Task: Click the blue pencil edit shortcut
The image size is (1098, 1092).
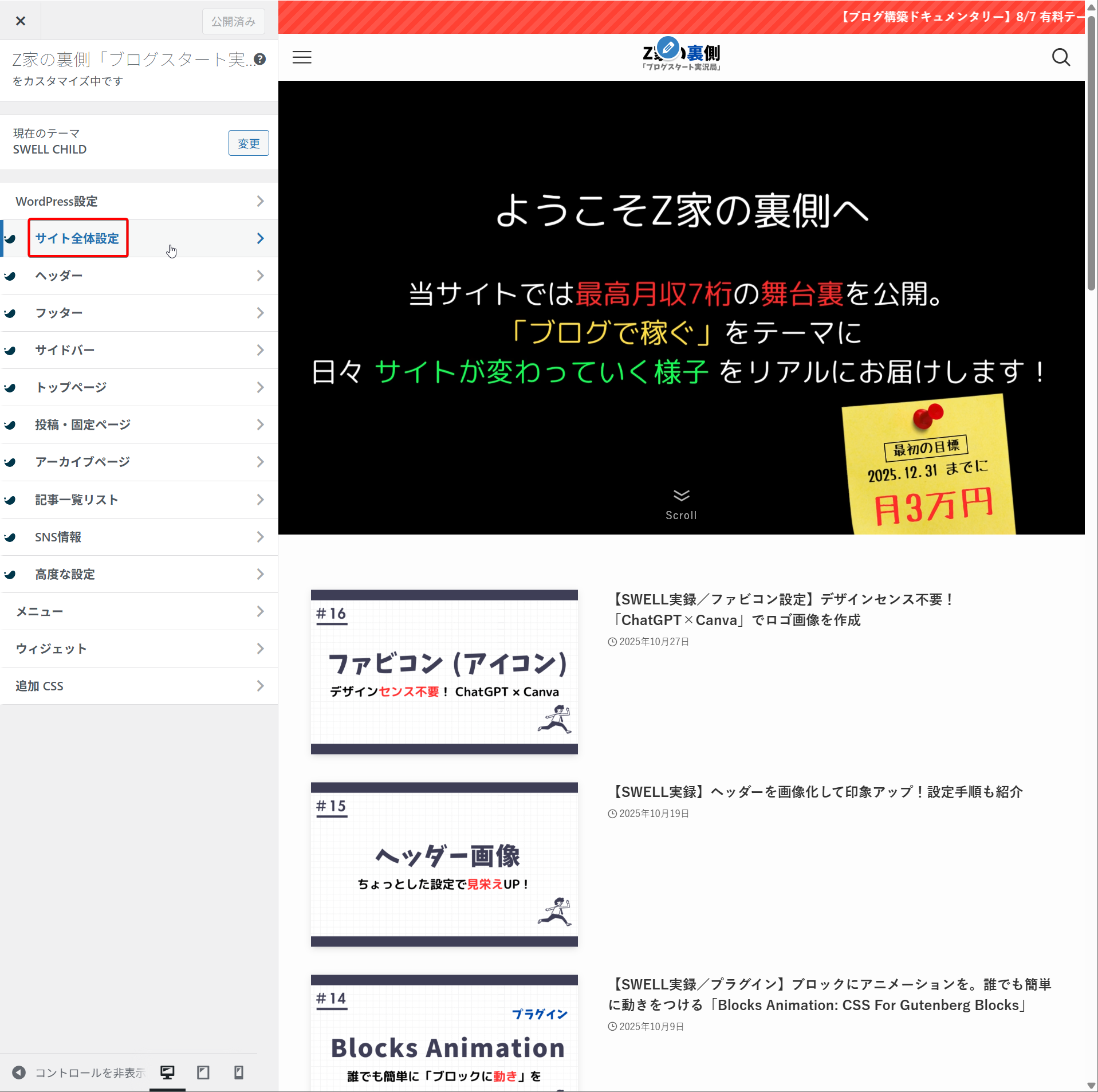Action: point(668,48)
